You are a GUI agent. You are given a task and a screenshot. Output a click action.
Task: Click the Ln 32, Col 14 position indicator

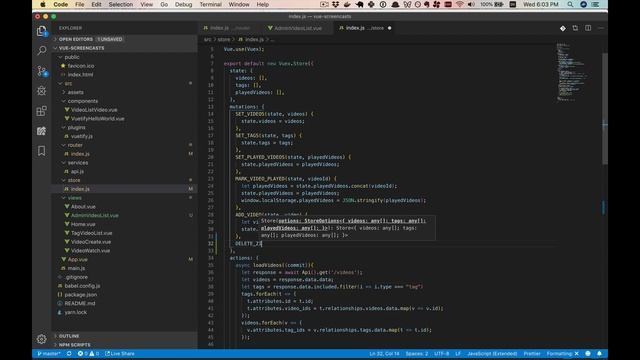(384, 353)
